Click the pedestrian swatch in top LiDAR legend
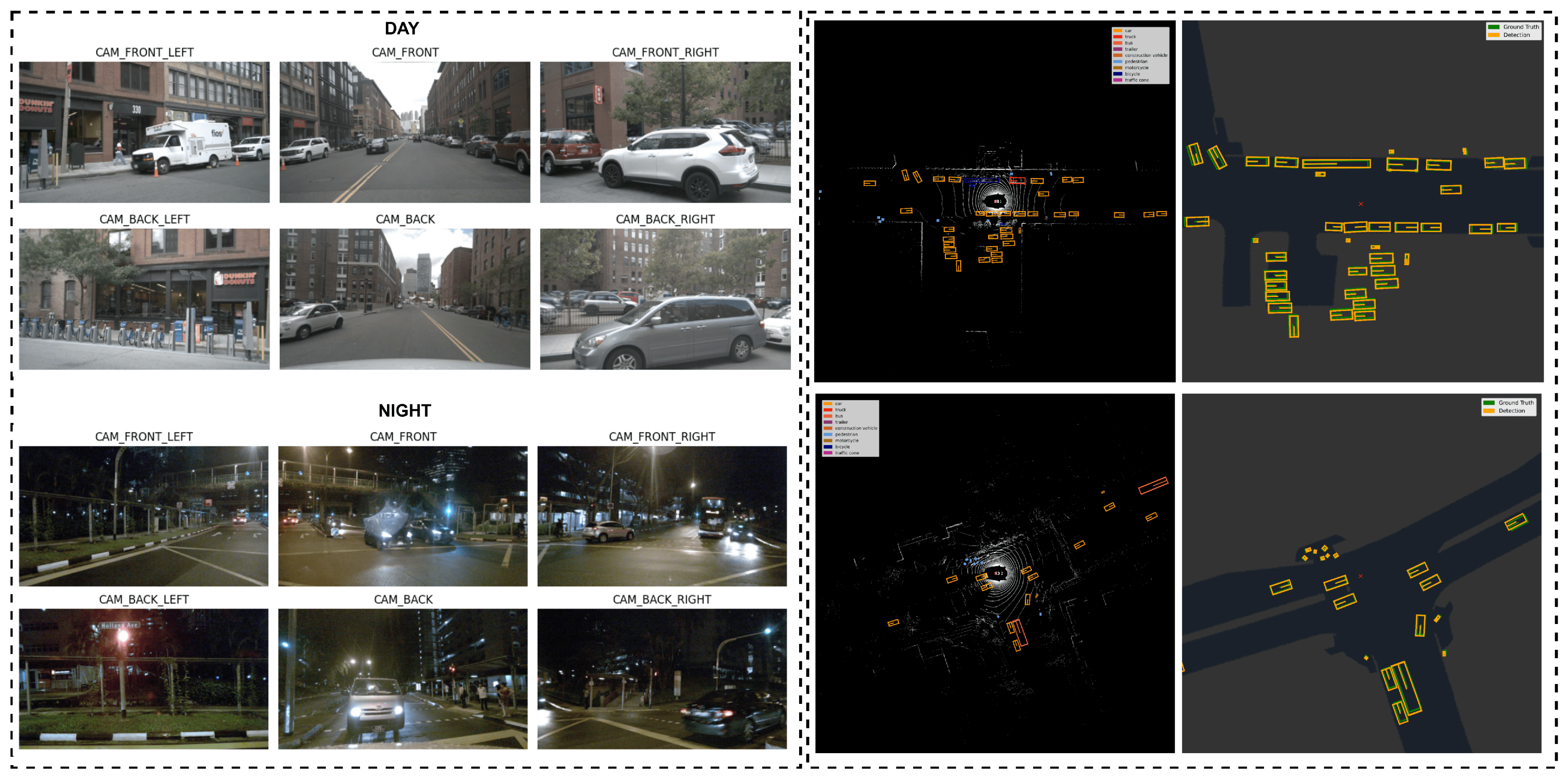Image resolution: width=1568 pixels, height=779 pixels. pyautogui.click(x=1117, y=62)
